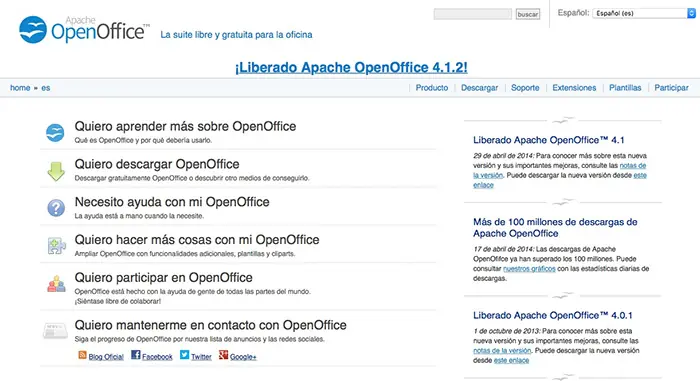
Task: Click the green download arrow icon
Action: click(56, 172)
